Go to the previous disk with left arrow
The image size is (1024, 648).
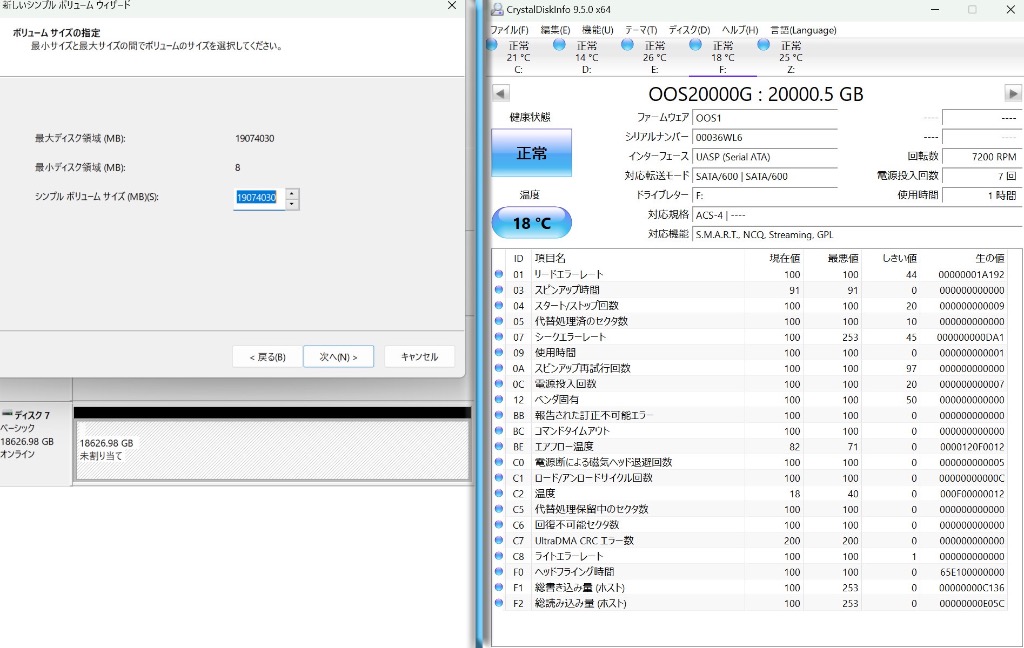click(501, 93)
